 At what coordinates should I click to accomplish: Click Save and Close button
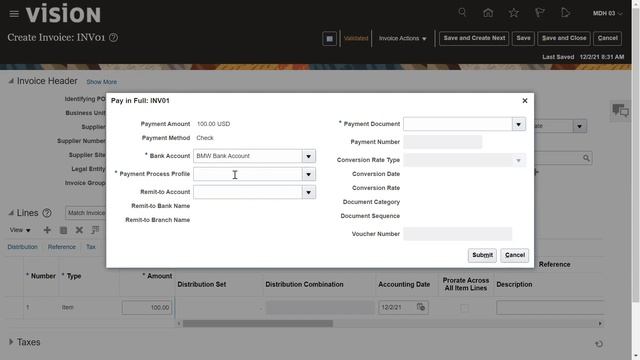pos(564,38)
